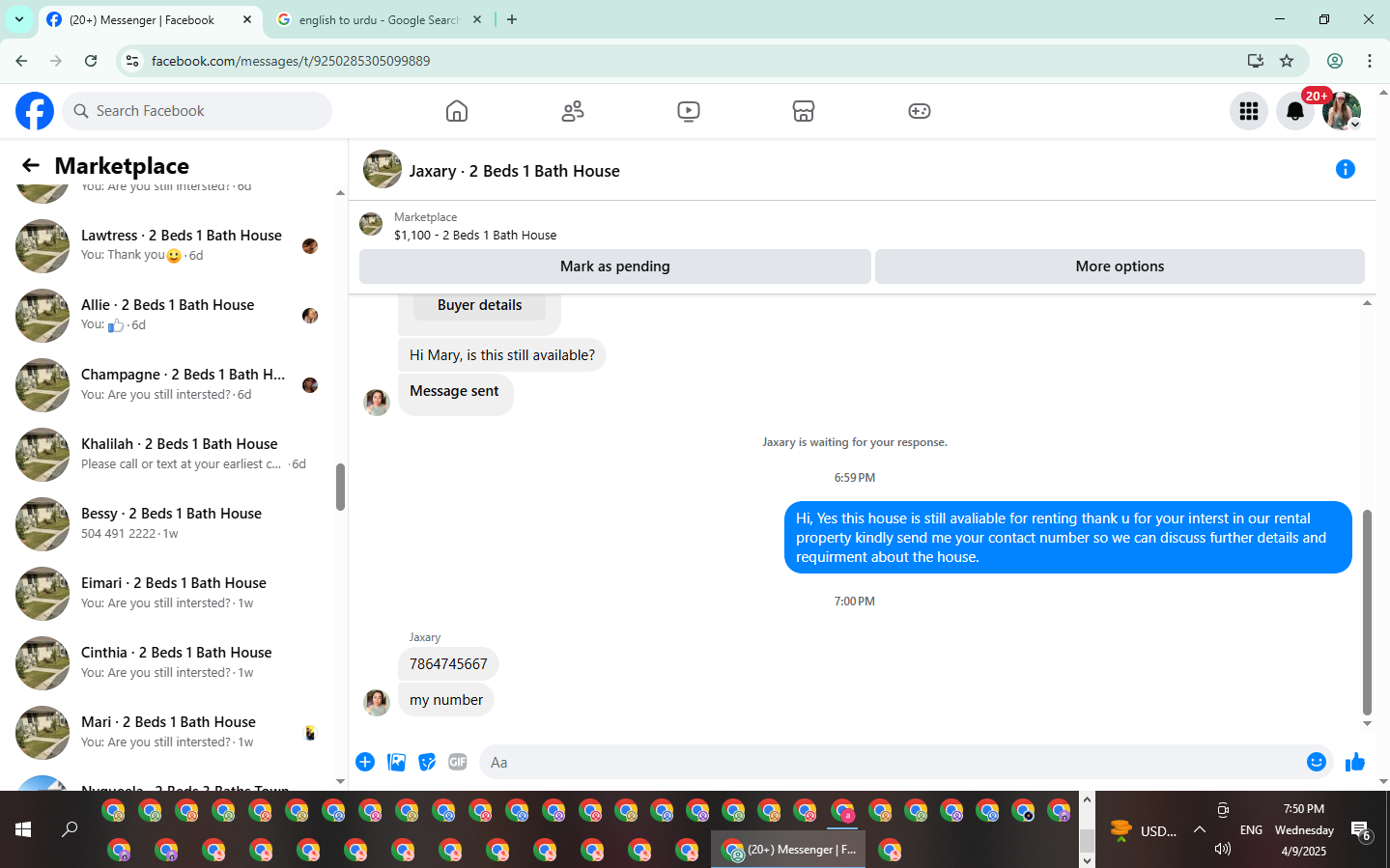This screenshot has width=1390, height=868.
Task: Open Mari 2 Beds 1 Bath House chat
Action: tap(172, 732)
